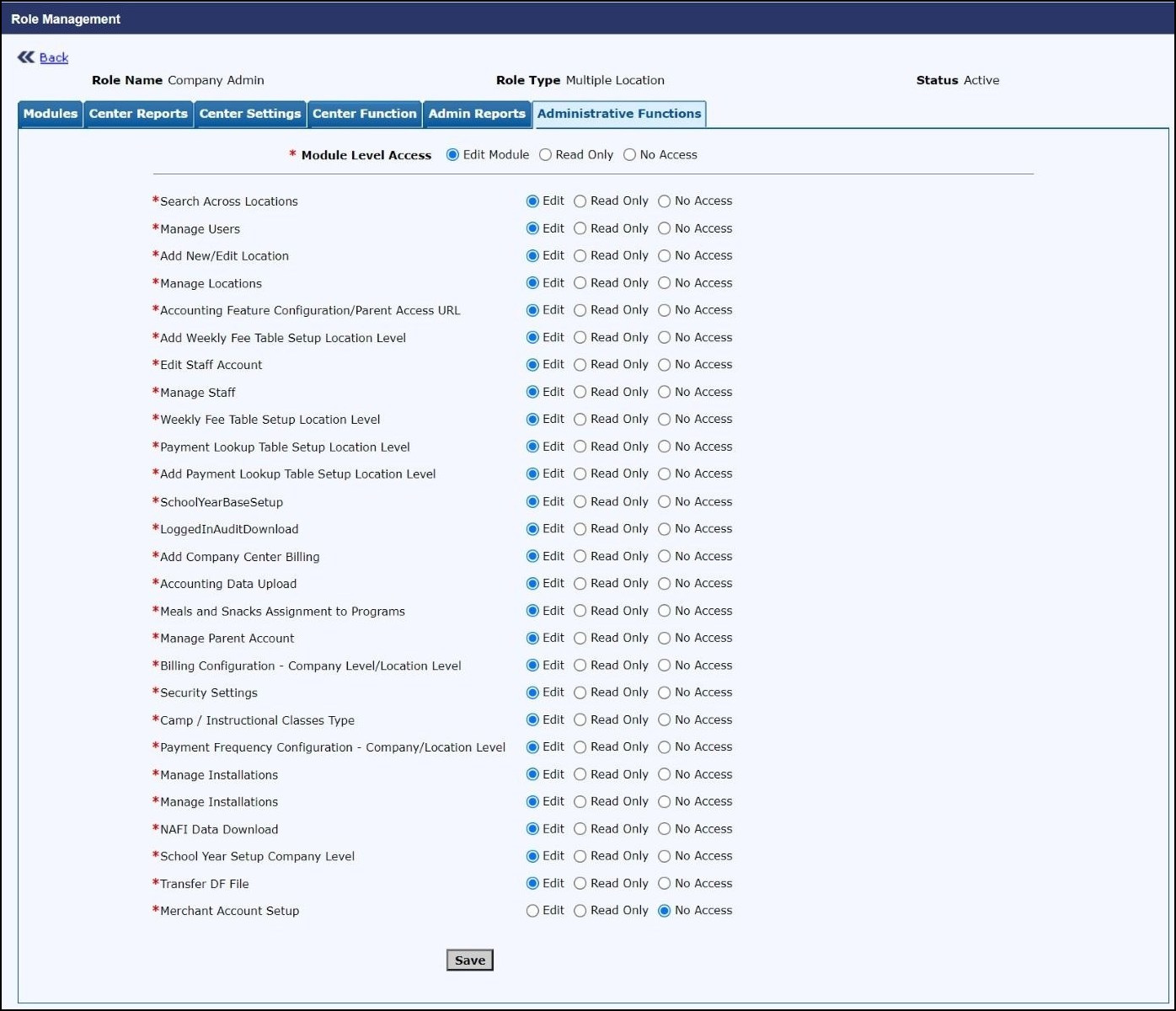Select Edit for Merchant Account Setup
The width and height of the screenshot is (1176, 1011).
[532, 911]
